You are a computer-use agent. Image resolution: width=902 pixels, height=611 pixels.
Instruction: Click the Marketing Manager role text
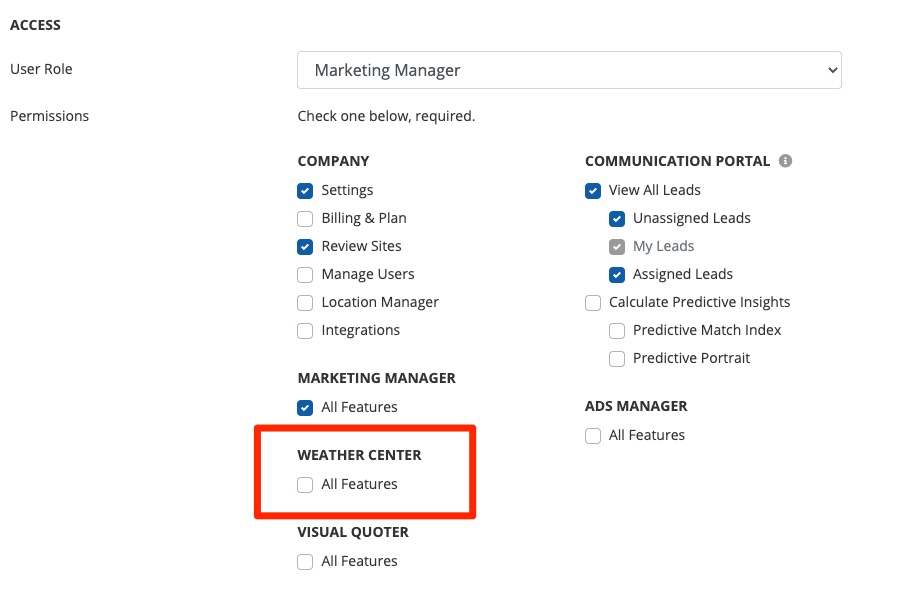387,70
